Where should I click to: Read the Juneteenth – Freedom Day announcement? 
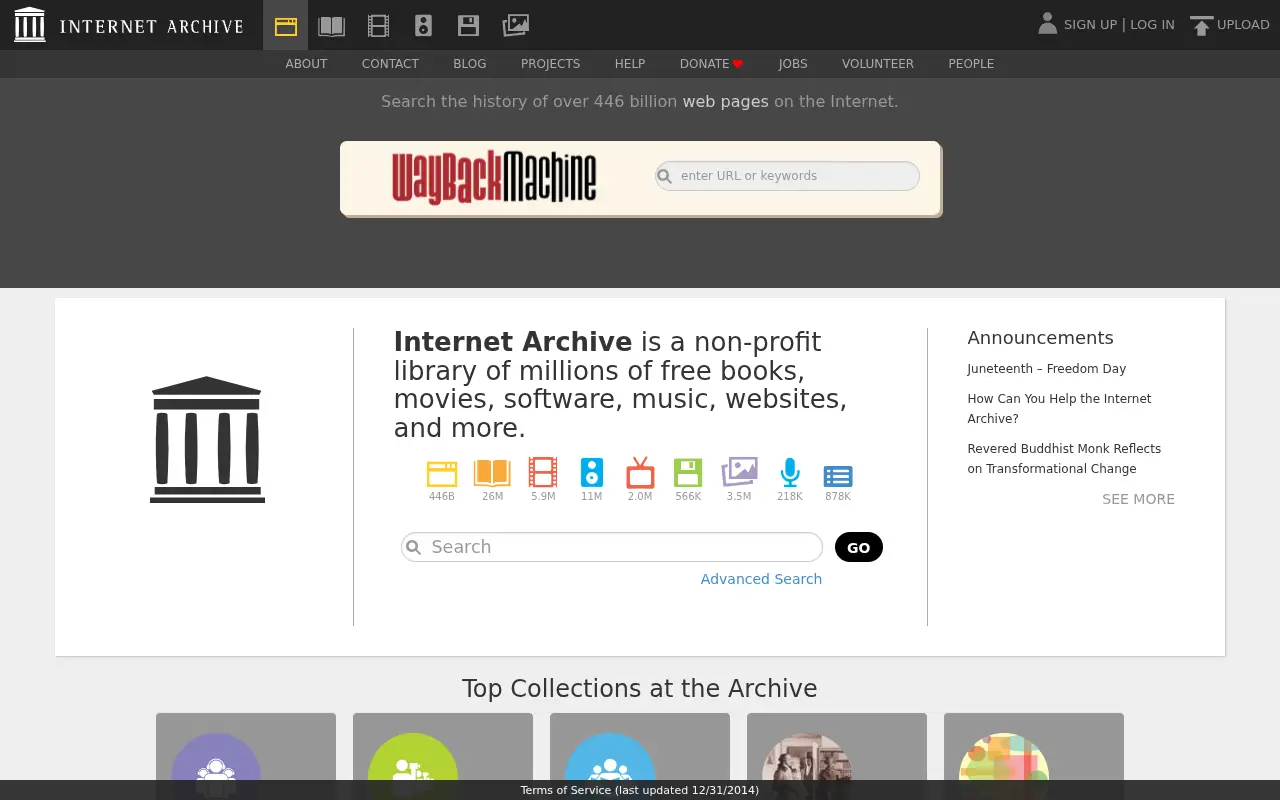point(1047,369)
